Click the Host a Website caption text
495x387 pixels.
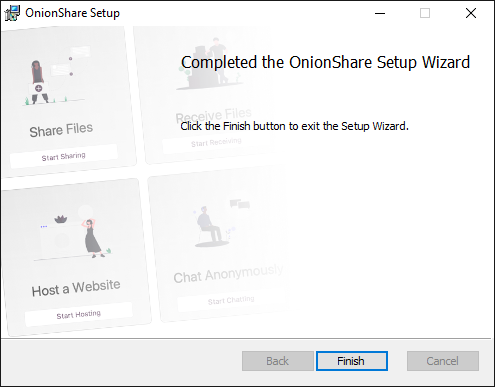[x=76, y=288]
